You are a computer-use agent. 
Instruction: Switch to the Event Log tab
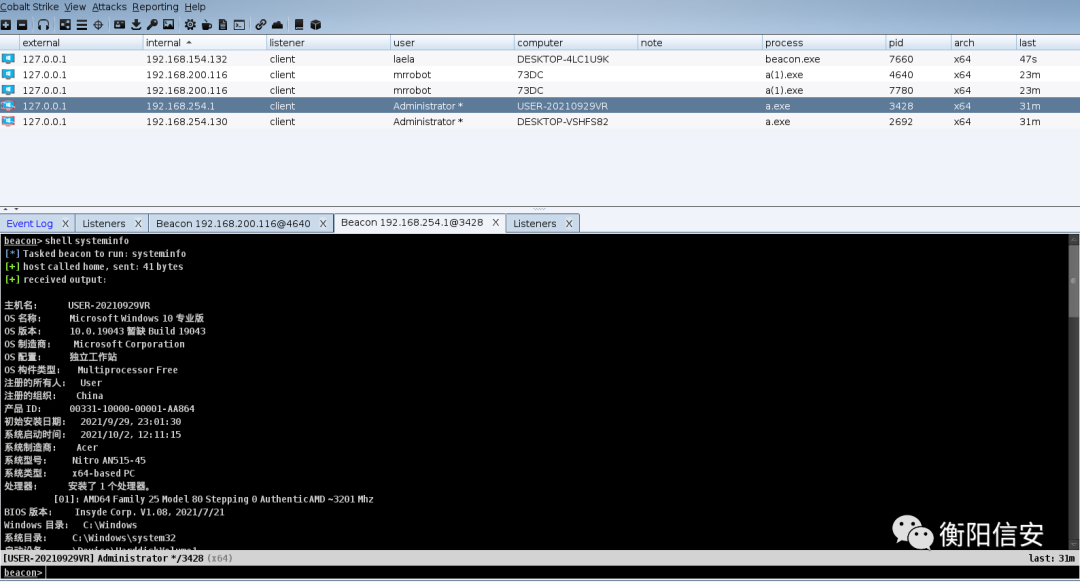(x=30, y=224)
